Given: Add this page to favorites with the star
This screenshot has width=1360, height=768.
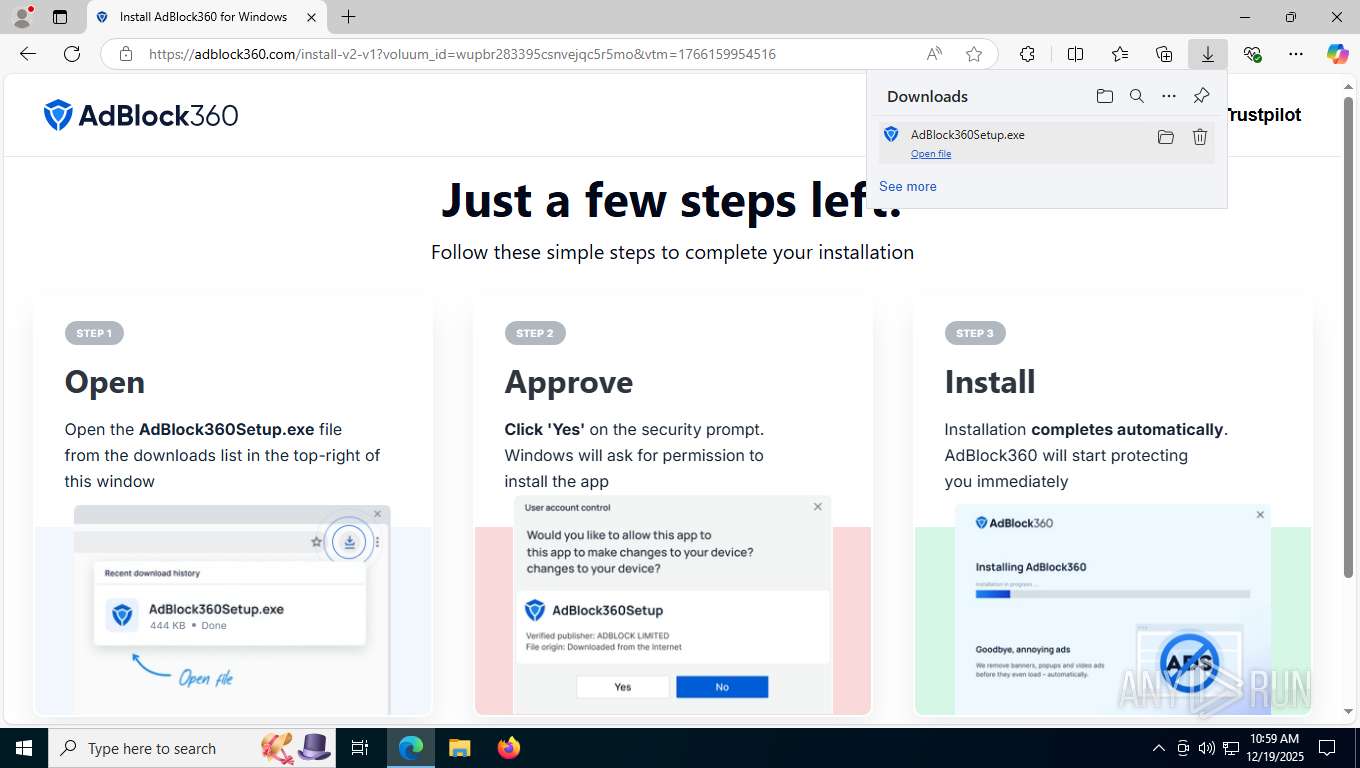Looking at the screenshot, I should (x=974, y=54).
